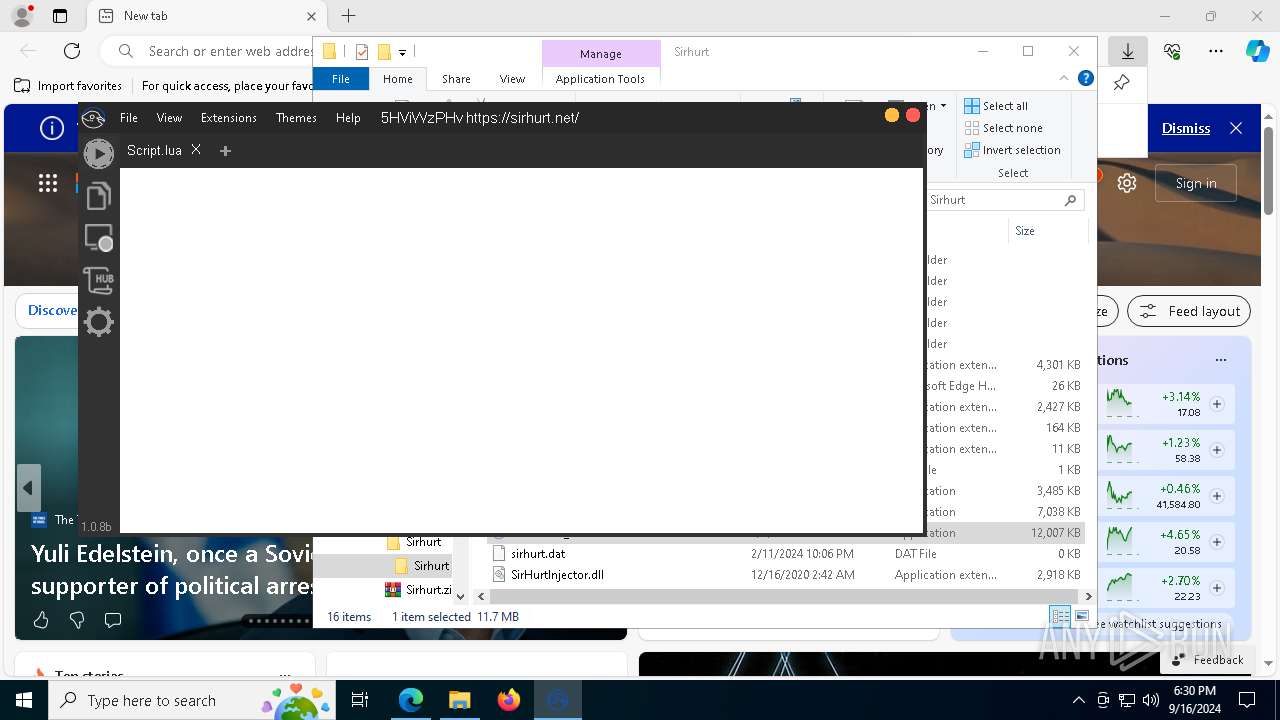
Task: Switch Explorer to large icons view
Action: (x=1081, y=616)
